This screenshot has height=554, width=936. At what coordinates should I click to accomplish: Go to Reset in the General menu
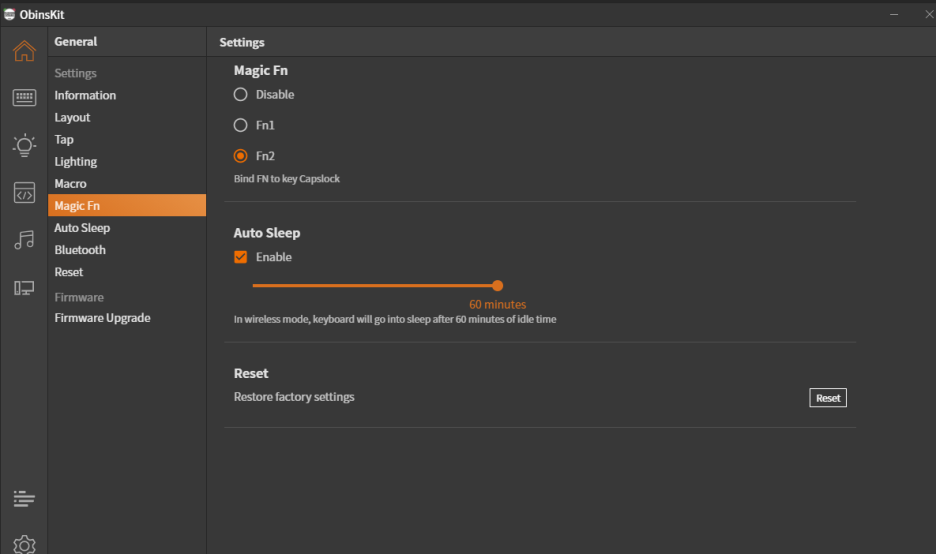[x=127, y=272]
